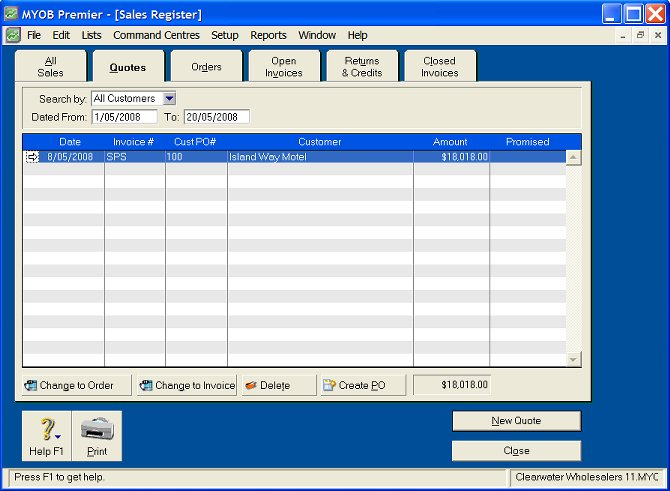670x491 pixels.
Task: Click the Dated From field 1/05/2008
Action: click(x=124, y=117)
